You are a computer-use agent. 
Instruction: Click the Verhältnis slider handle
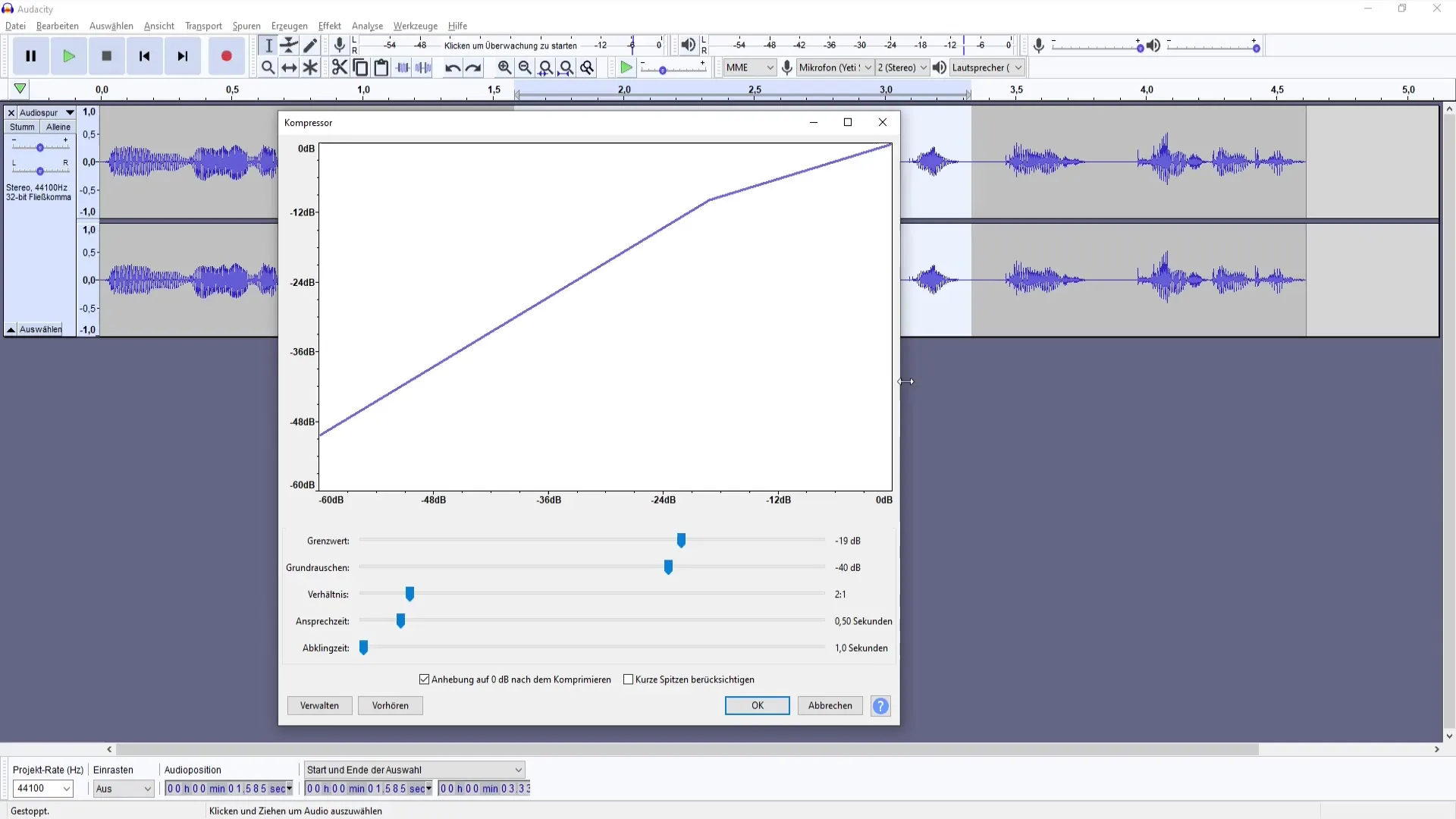pyautogui.click(x=409, y=594)
